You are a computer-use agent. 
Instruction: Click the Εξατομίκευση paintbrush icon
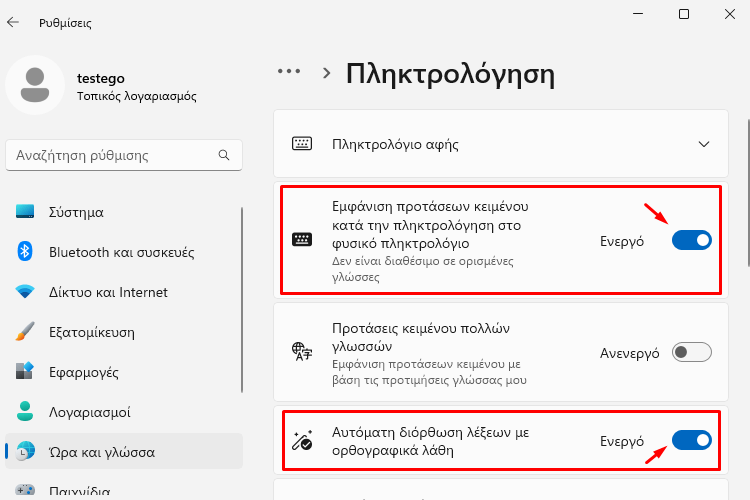click(25, 332)
